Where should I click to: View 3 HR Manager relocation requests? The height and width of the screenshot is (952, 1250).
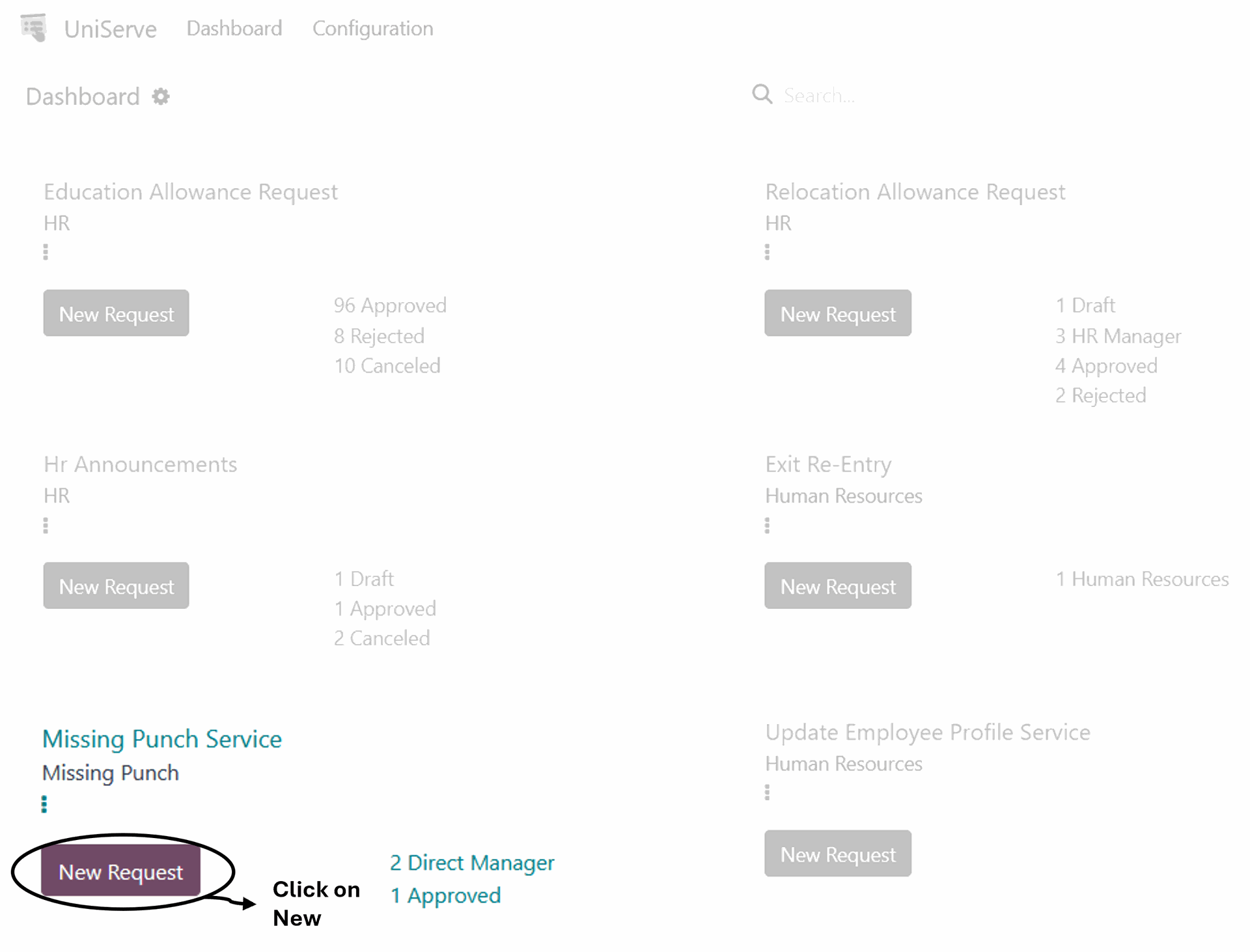click(x=1118, y=336)
